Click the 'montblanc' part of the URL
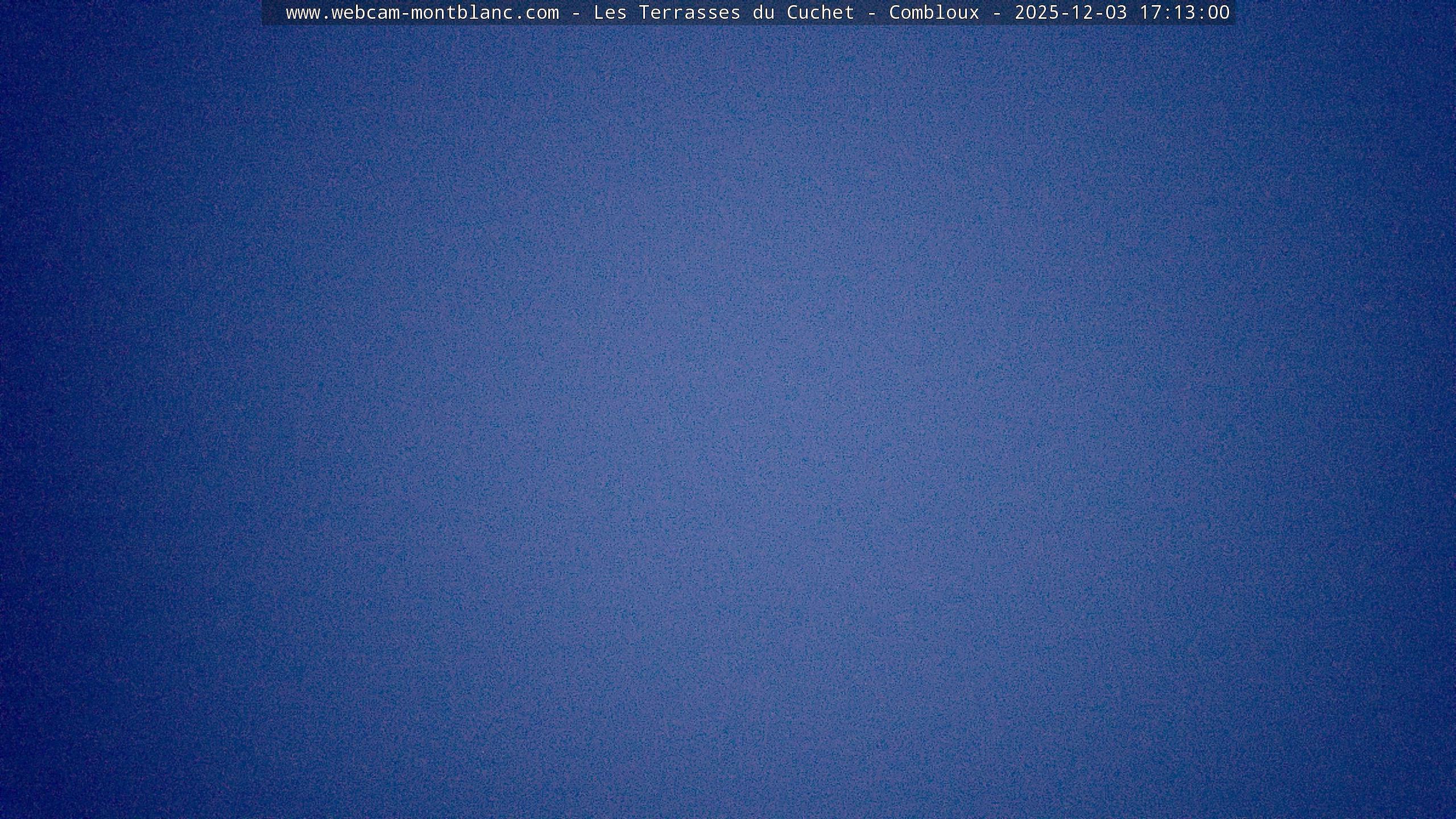 (x=462, y=13)
